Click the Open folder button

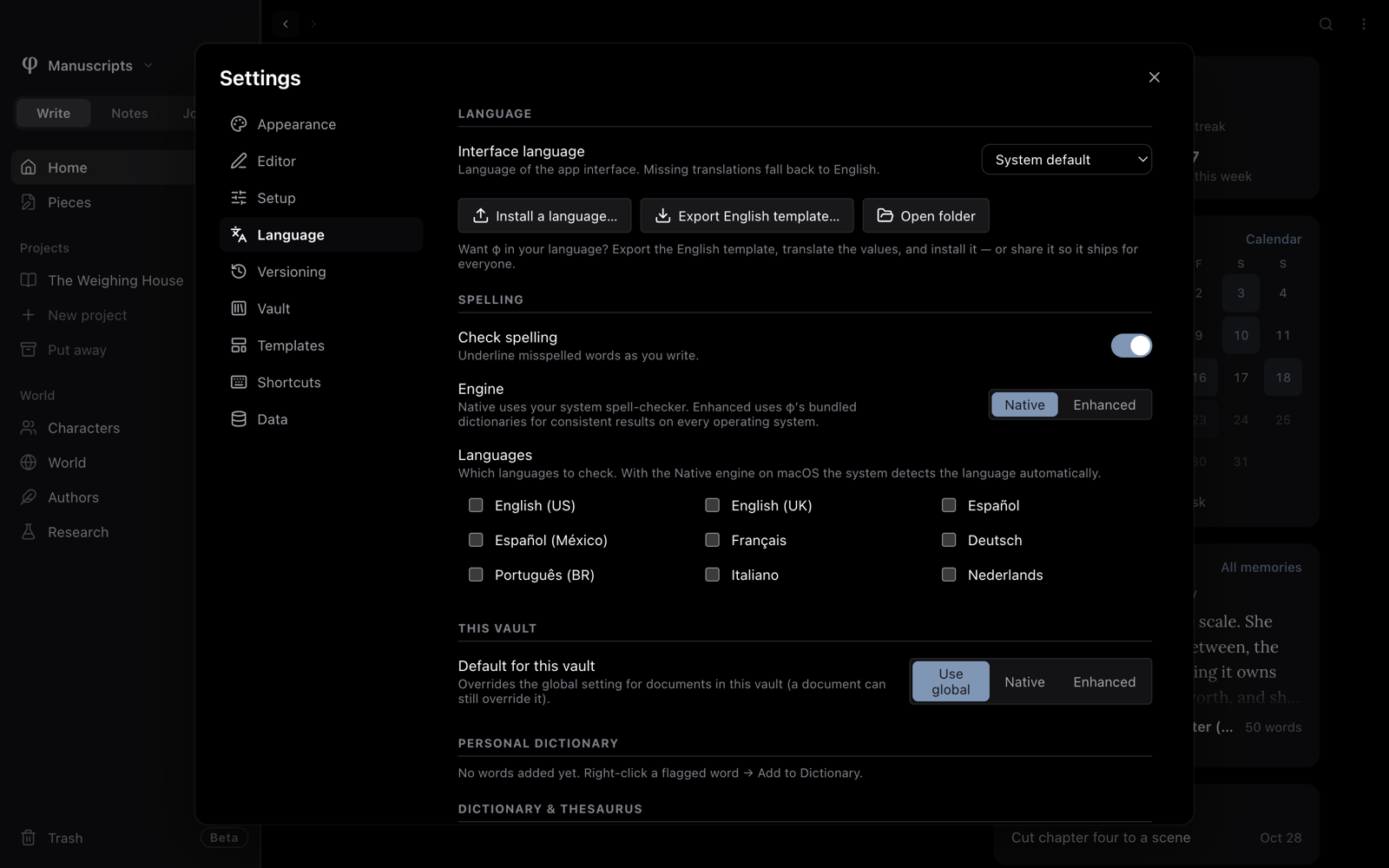(x=925, y=216)
